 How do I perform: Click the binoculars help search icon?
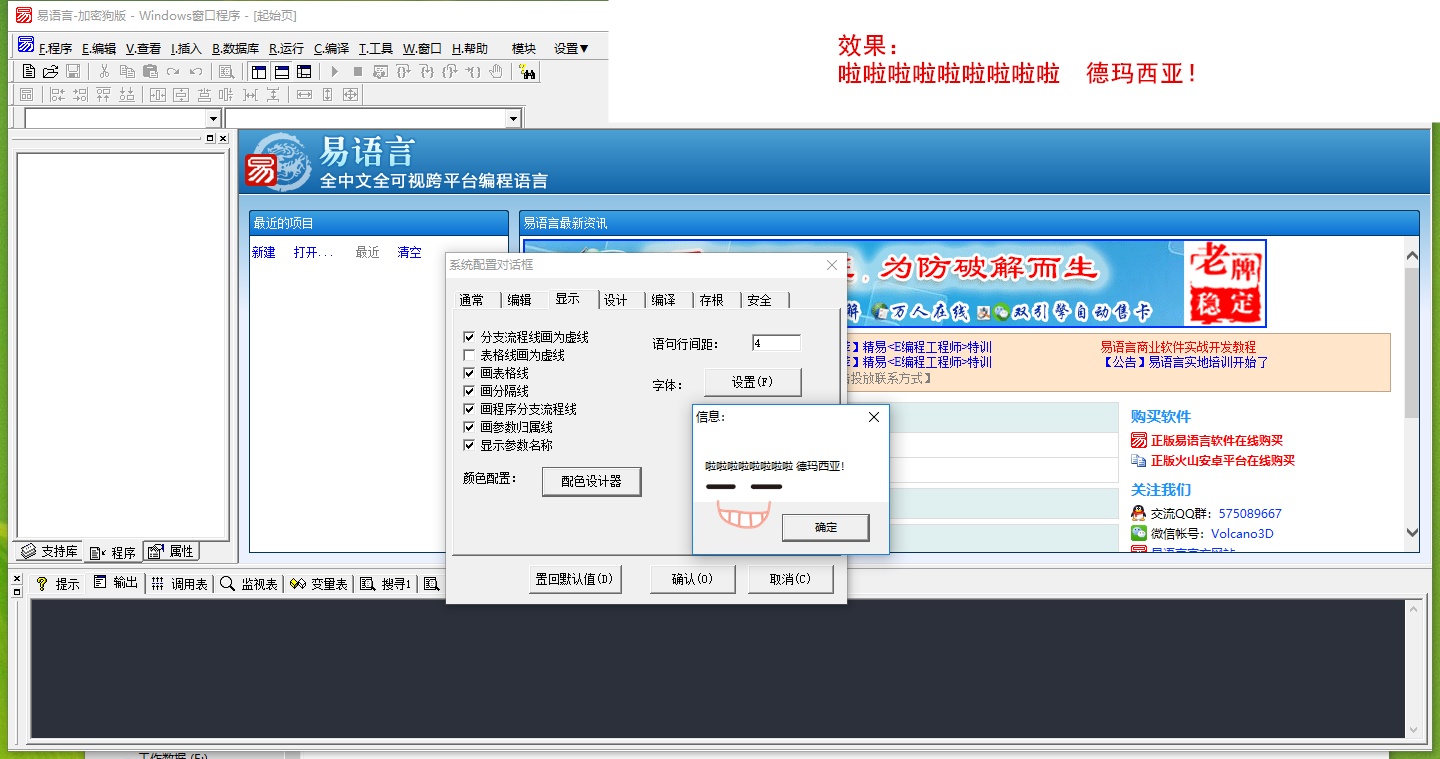(528, 72)
